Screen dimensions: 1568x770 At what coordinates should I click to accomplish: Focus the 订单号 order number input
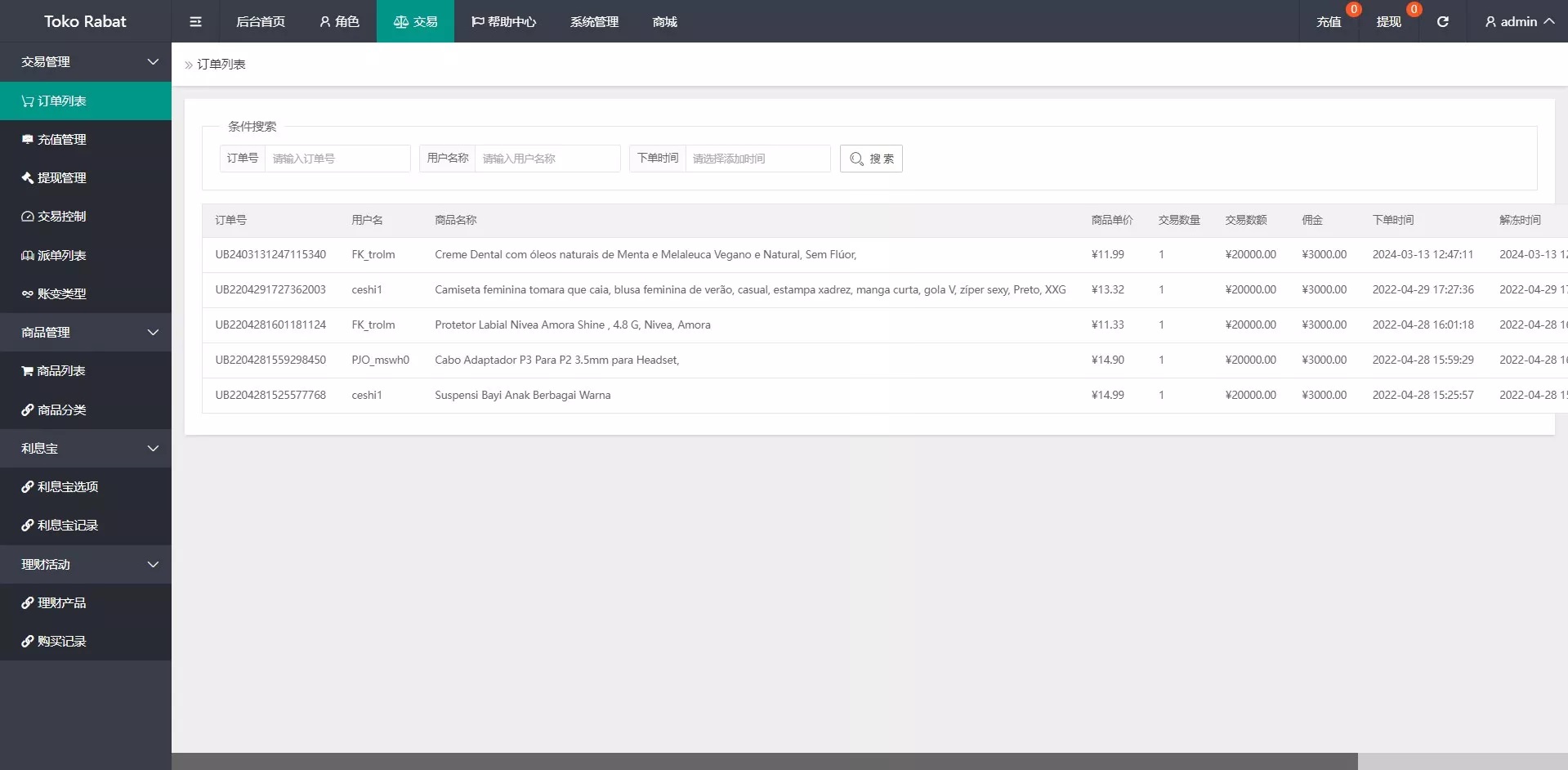pos(337,159)
